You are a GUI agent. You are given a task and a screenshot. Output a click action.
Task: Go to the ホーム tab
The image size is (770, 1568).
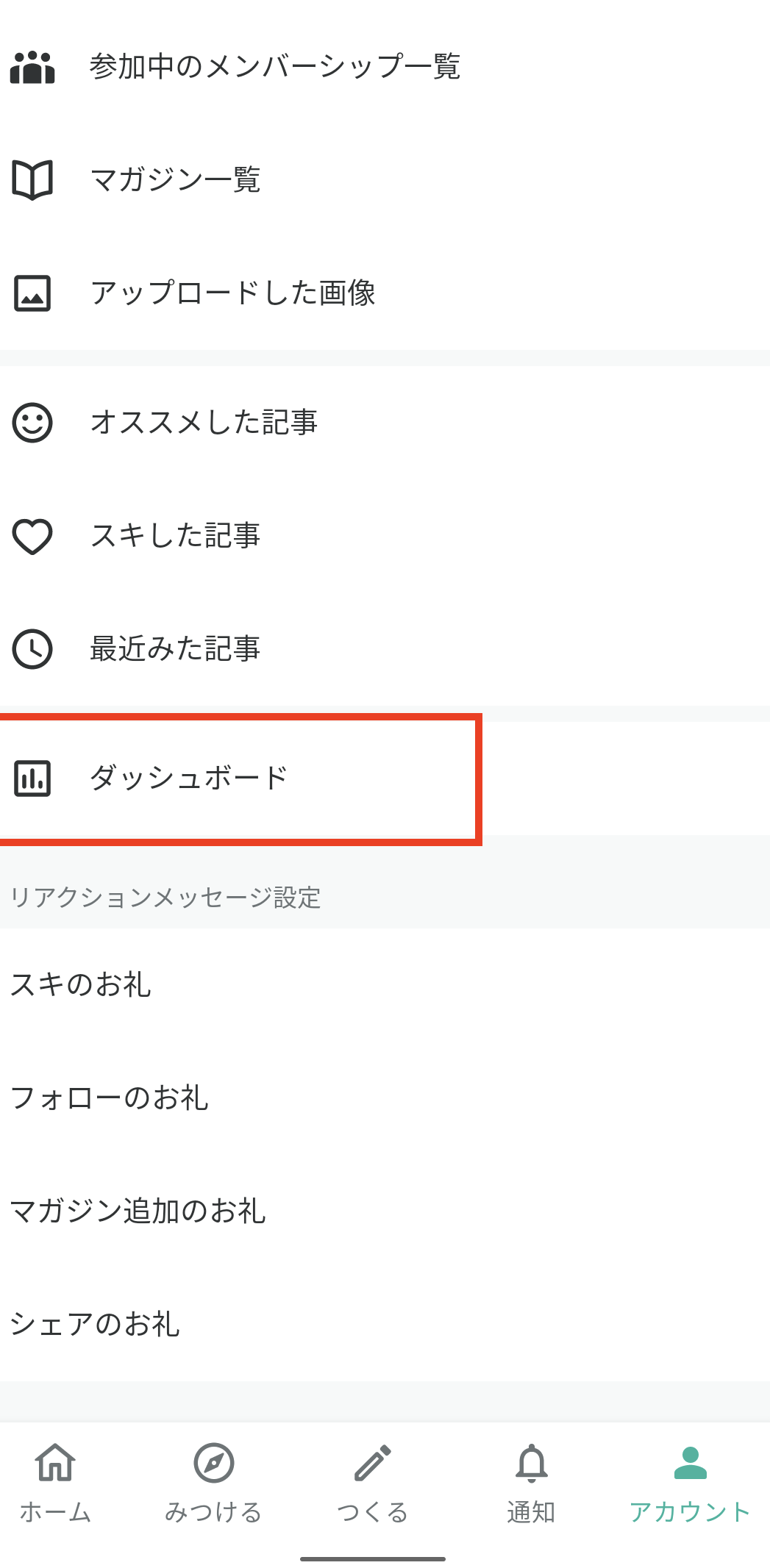point(55,1483)
